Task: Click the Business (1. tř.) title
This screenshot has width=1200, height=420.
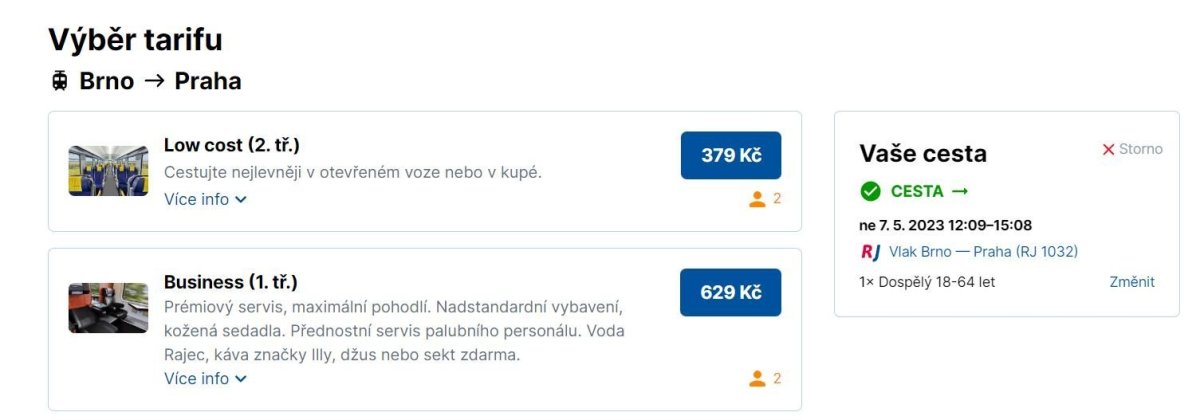Action: click(231, 282)
